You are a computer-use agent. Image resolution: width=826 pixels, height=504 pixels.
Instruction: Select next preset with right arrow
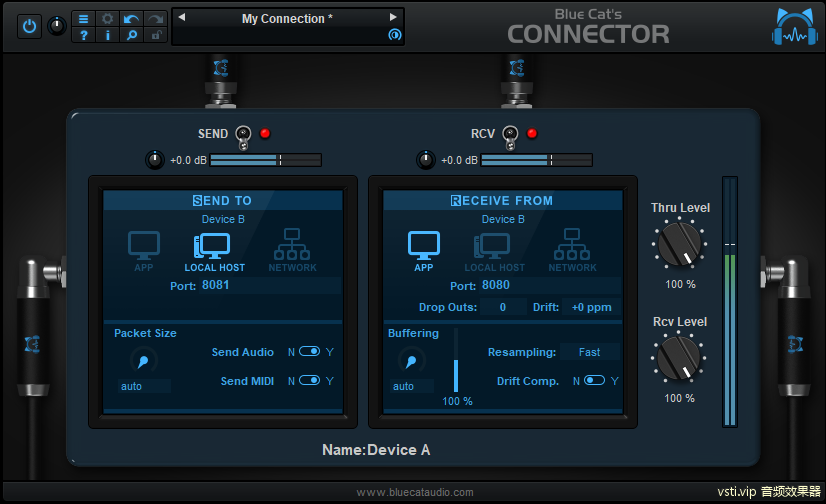393,17
